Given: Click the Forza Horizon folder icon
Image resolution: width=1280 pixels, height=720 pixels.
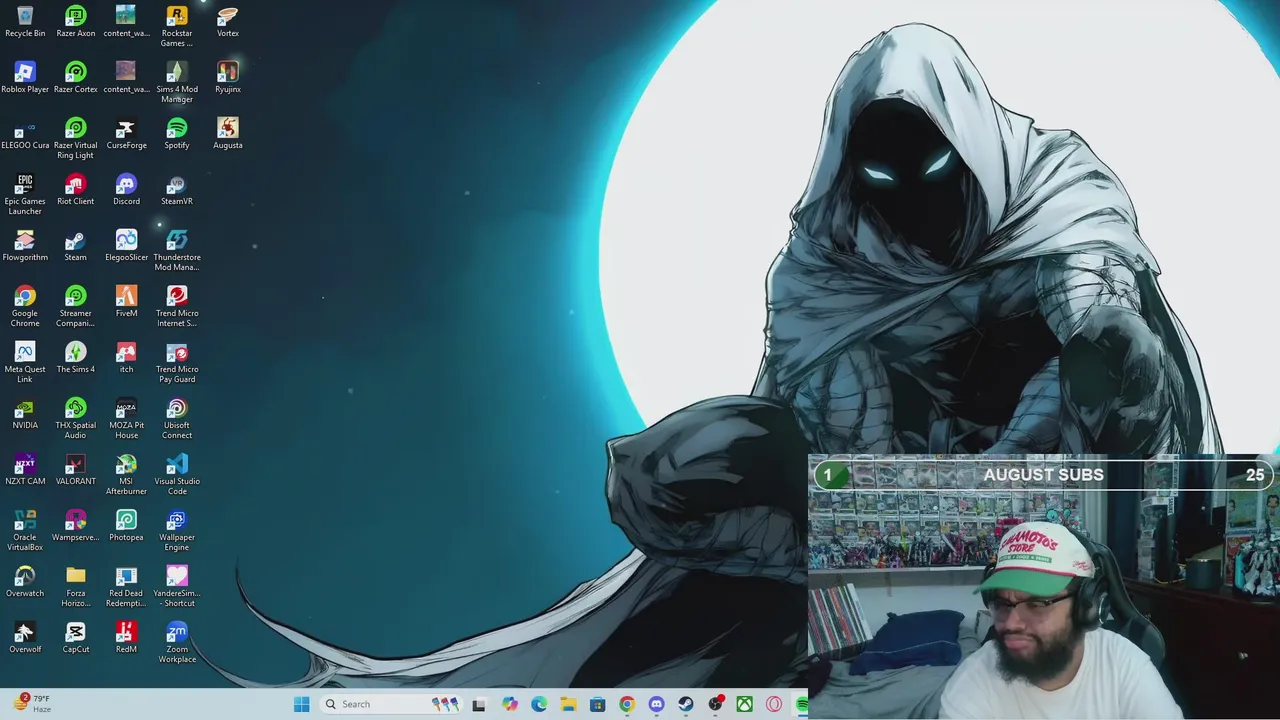Looking at the screenshot, I should (x=76, y=587).
